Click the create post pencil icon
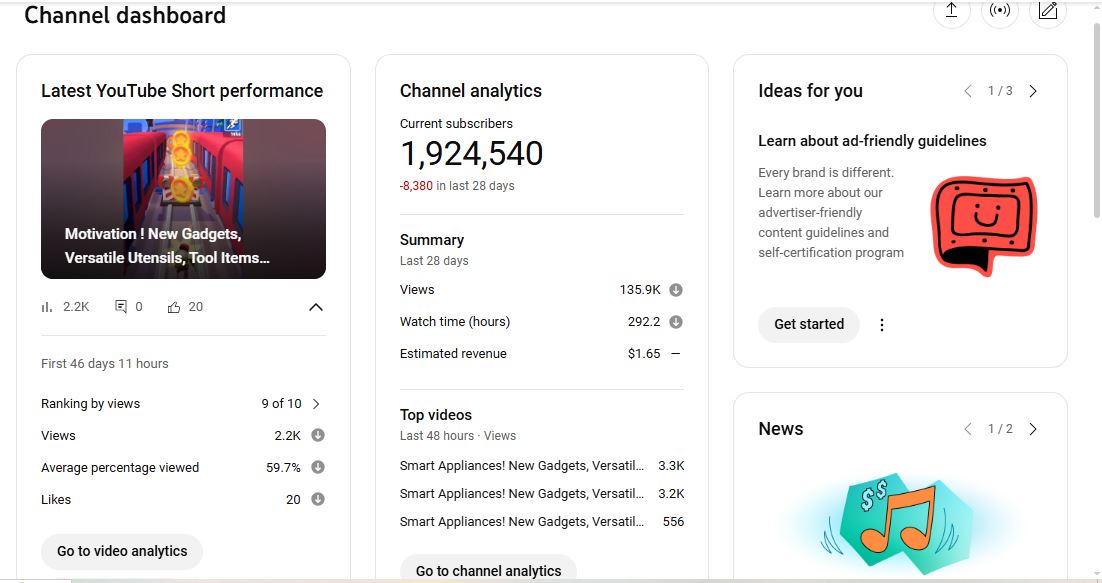This screenshot has width=1102, height=583. click(x=1047, y=11)
